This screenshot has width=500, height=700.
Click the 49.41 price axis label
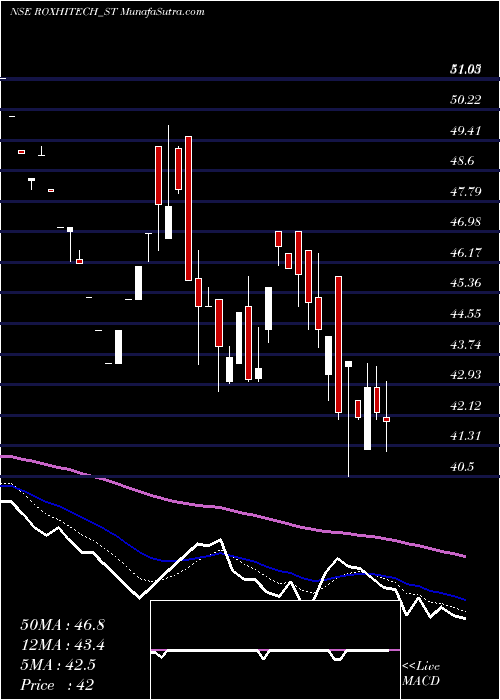pos(466,131)
